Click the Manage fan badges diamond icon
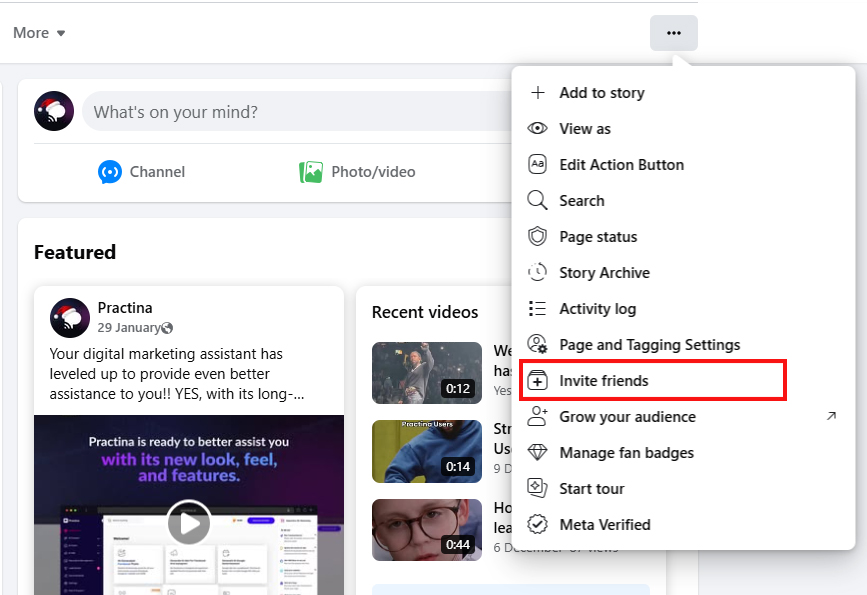This screenshot has width=867, height=595. (538, 453)
